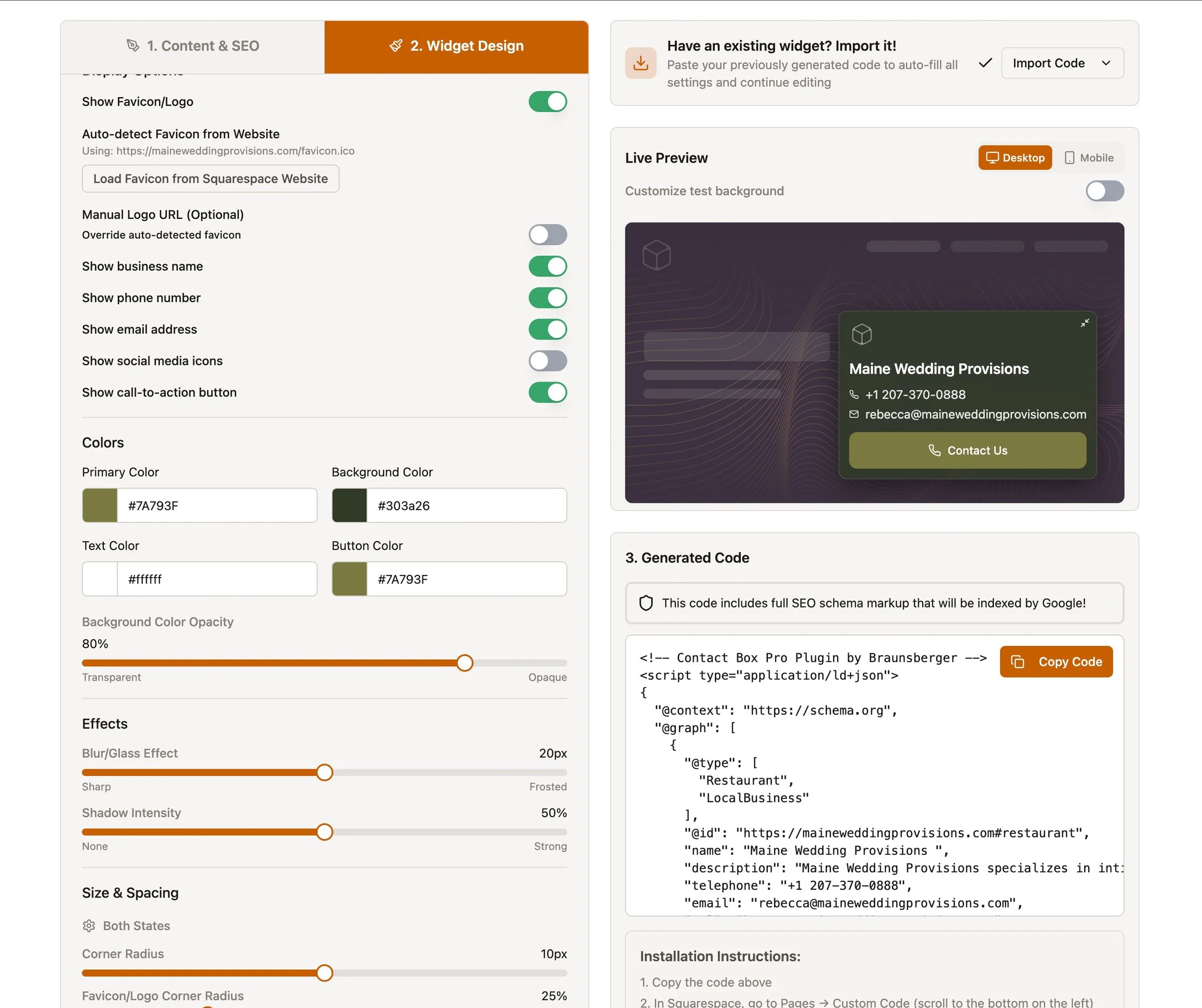The height and width of the screenshot is (1008, 1202).
Task: Select the Desktop preview mode
Action: (x=1015, y=158)
